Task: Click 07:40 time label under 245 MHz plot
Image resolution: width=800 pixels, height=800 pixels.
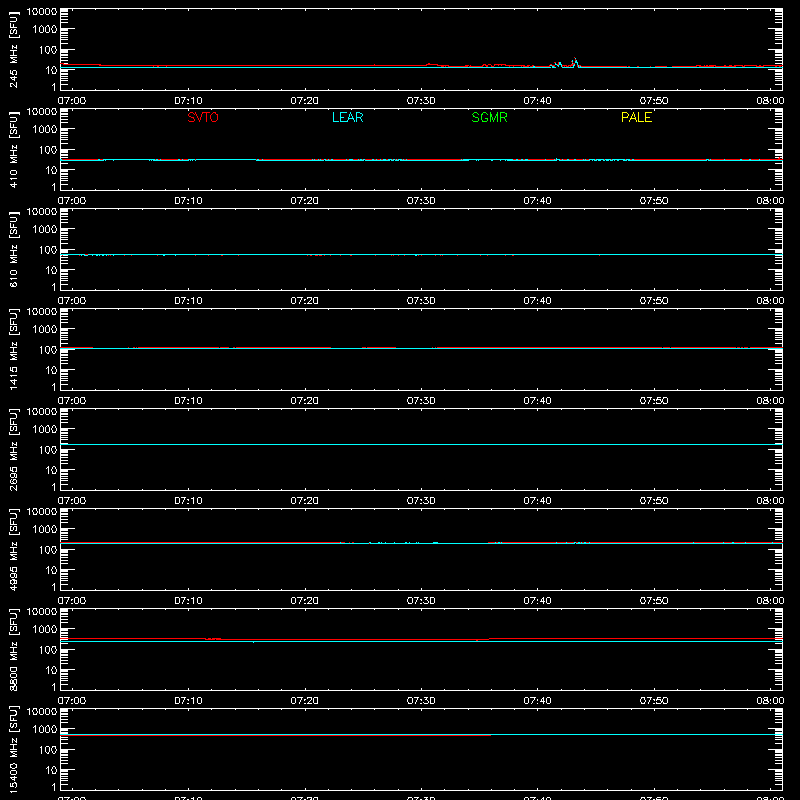Action: 537,101
